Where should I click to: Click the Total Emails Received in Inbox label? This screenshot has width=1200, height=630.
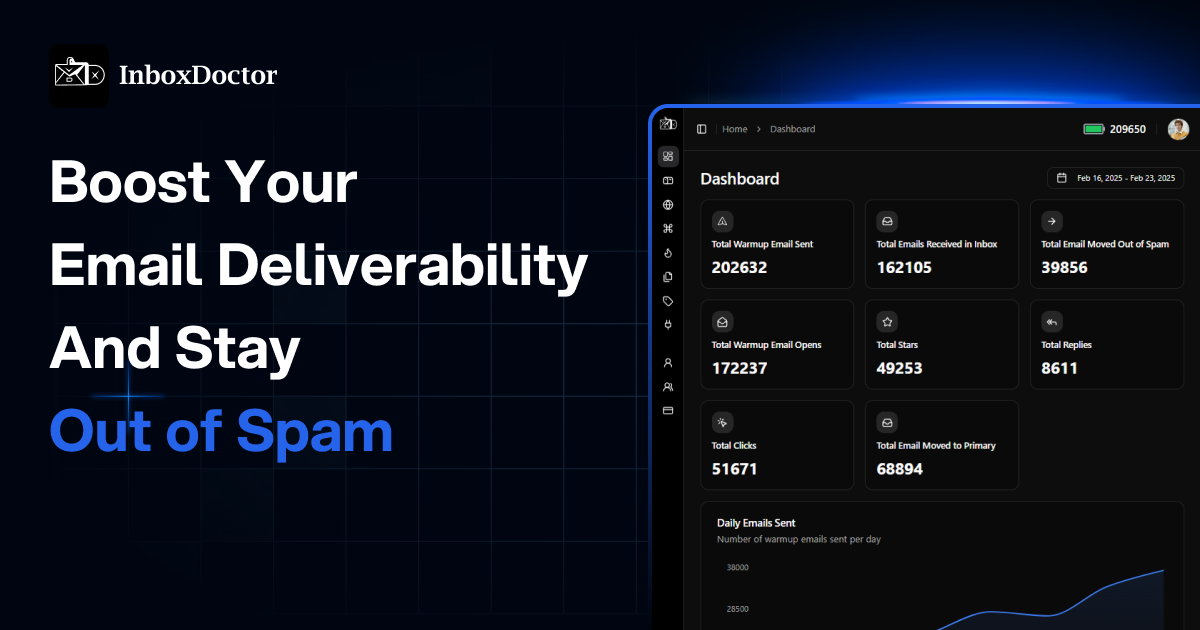(937, 244)
